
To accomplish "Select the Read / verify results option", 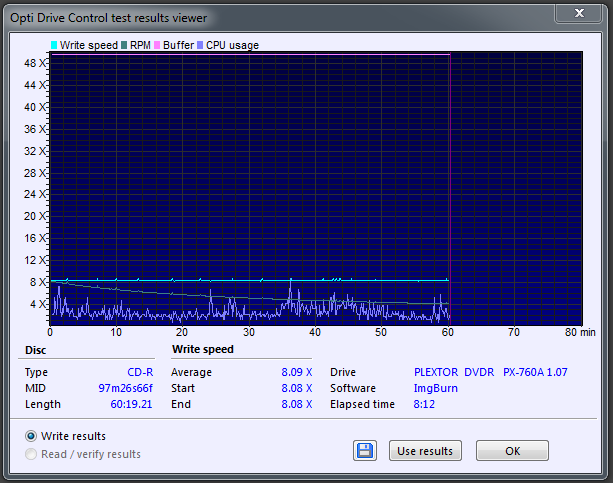I will click(31, 454).
